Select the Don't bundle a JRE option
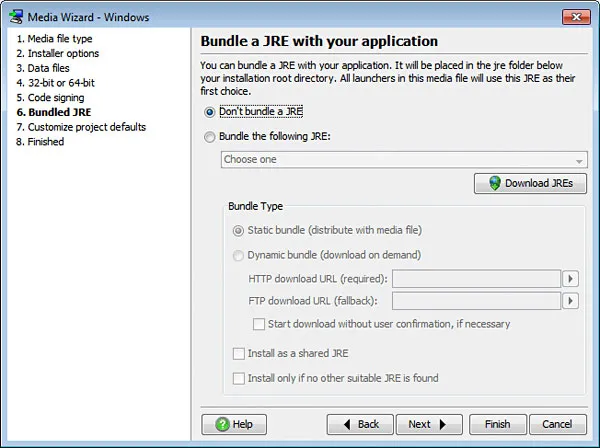 coord(209,112)
